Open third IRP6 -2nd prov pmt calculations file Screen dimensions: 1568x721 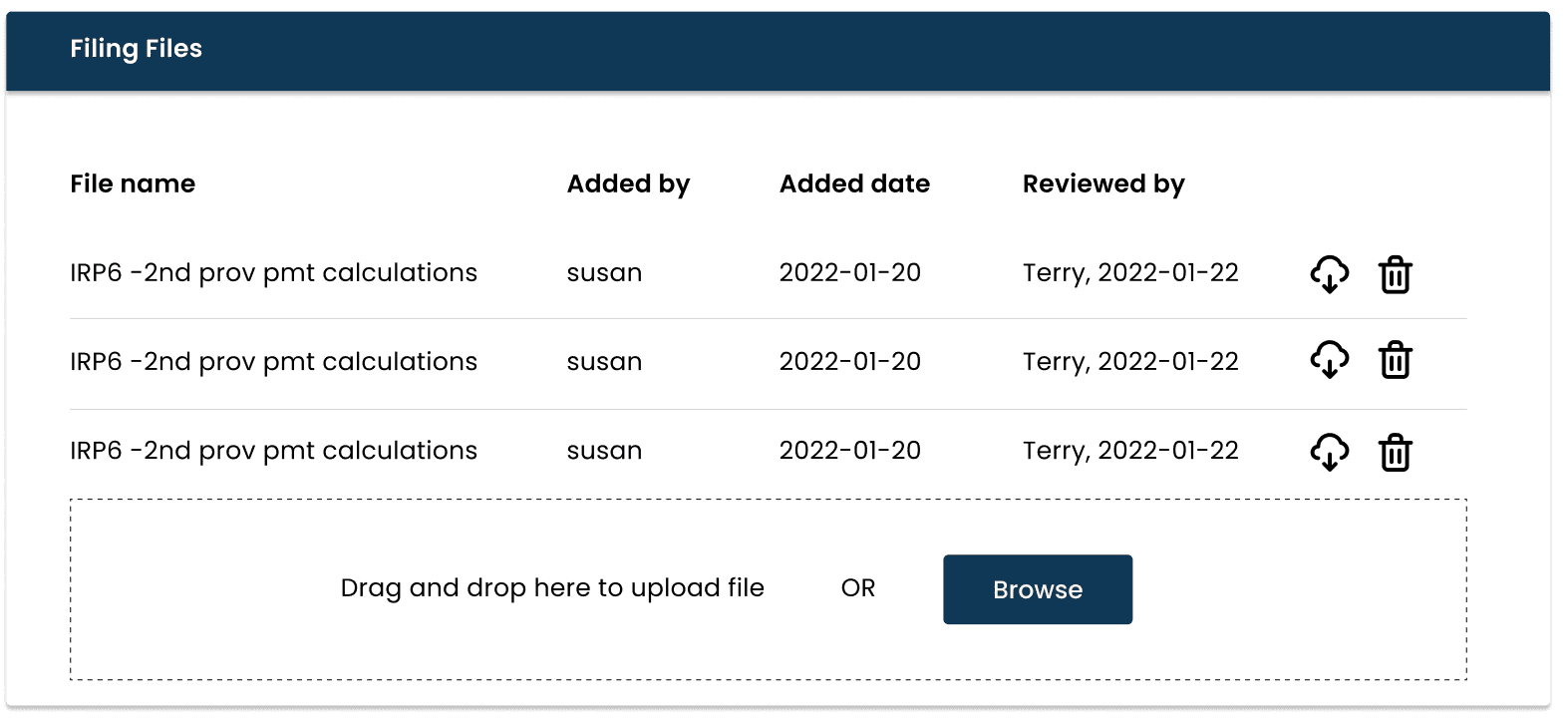click(273, 451)
